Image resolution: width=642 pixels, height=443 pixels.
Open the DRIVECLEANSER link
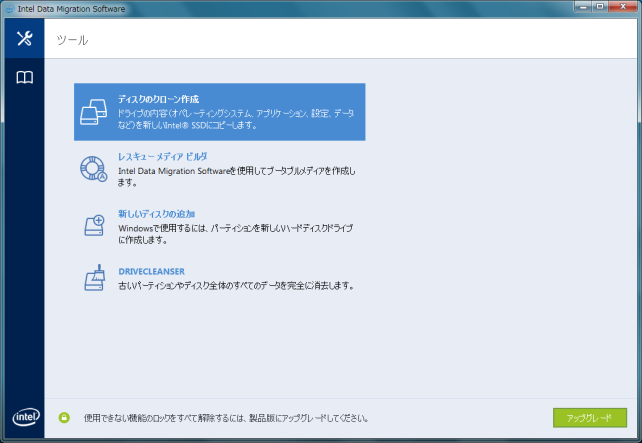click(151, 271)
